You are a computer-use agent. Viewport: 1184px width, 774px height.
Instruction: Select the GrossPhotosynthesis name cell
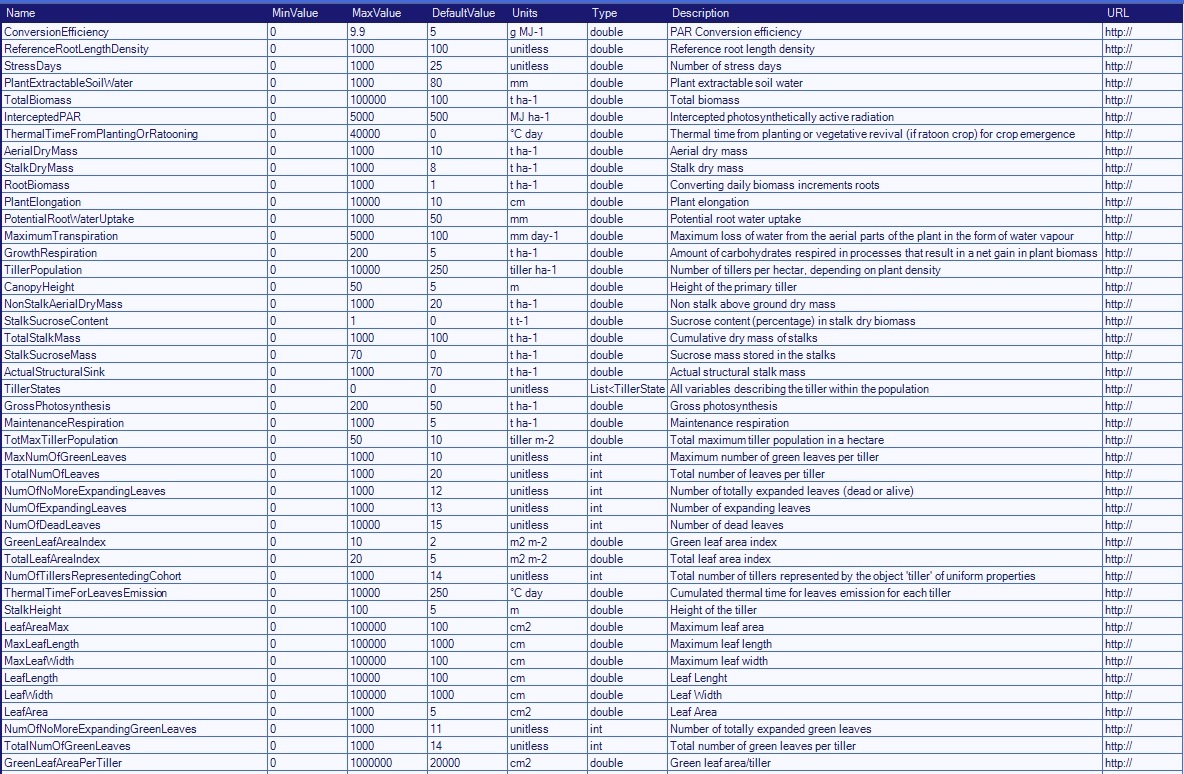coord(134,406)
